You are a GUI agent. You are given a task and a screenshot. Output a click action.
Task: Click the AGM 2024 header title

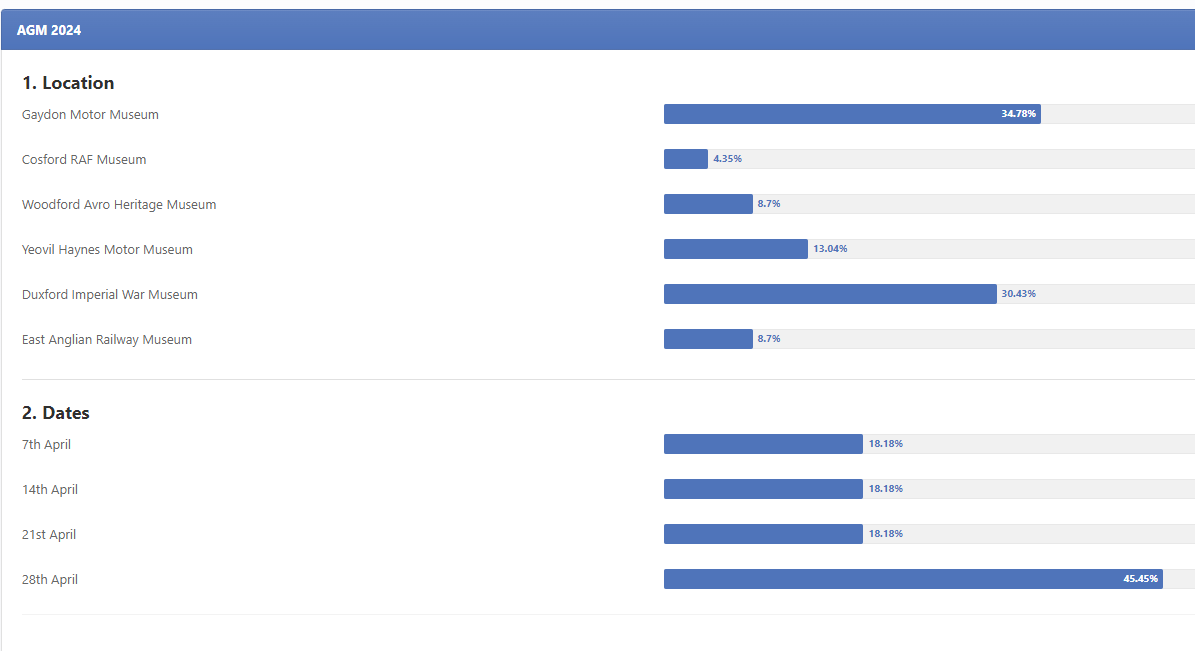49,30
